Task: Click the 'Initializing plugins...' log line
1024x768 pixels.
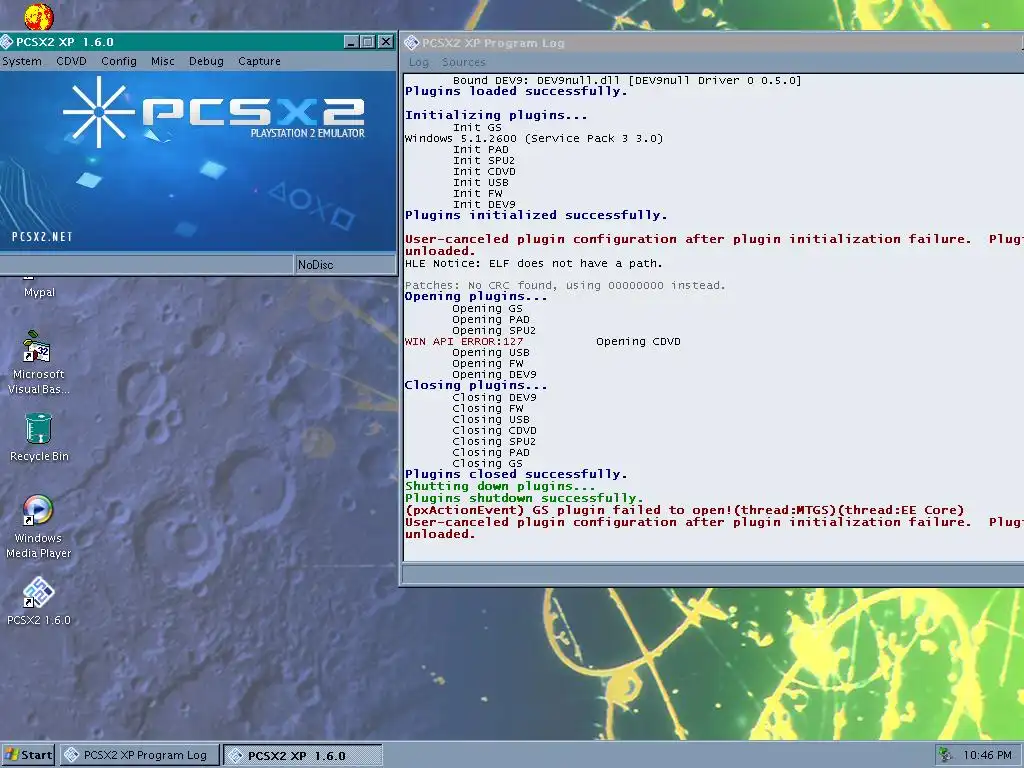Action: point(496,115)
